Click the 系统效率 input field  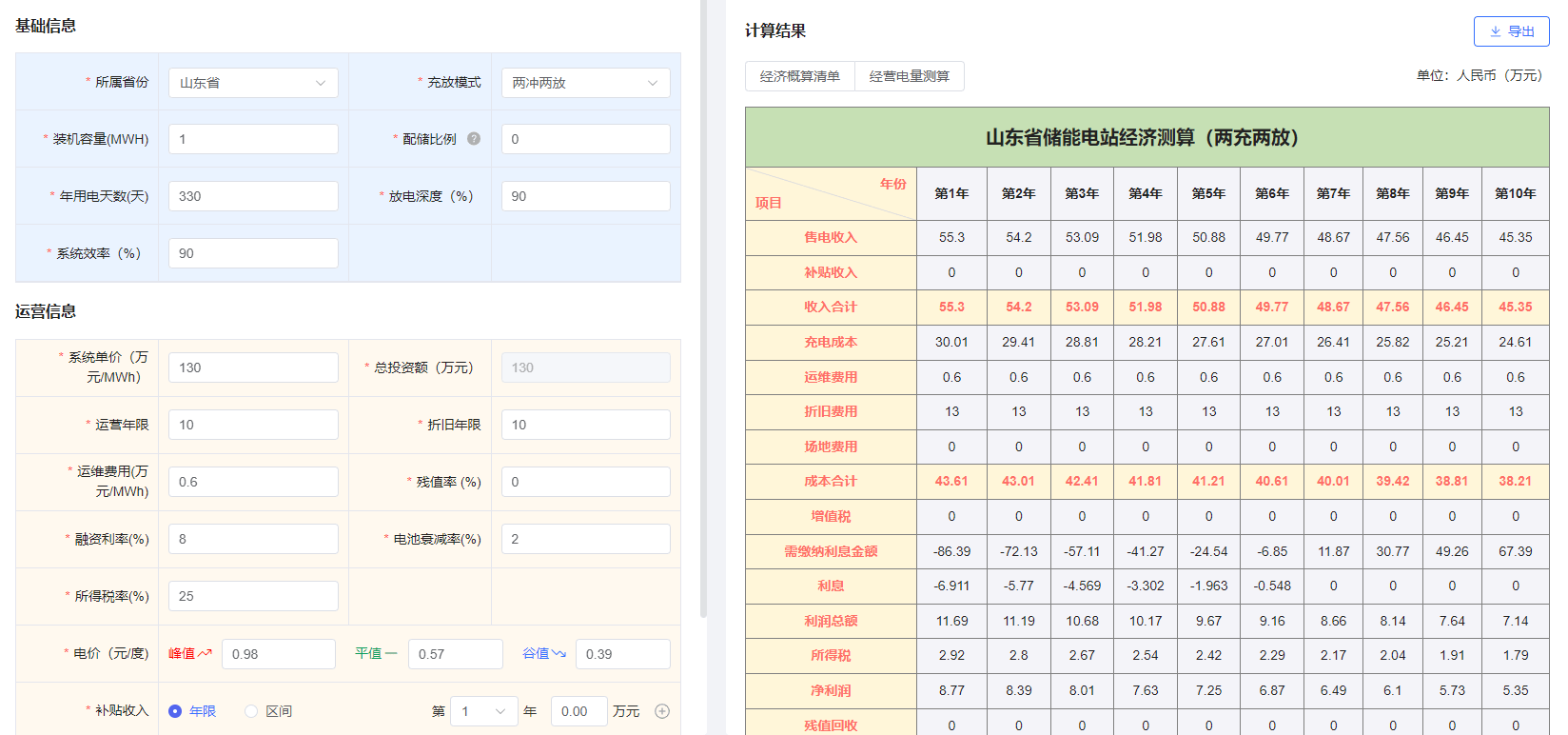[x=253, y=253]
